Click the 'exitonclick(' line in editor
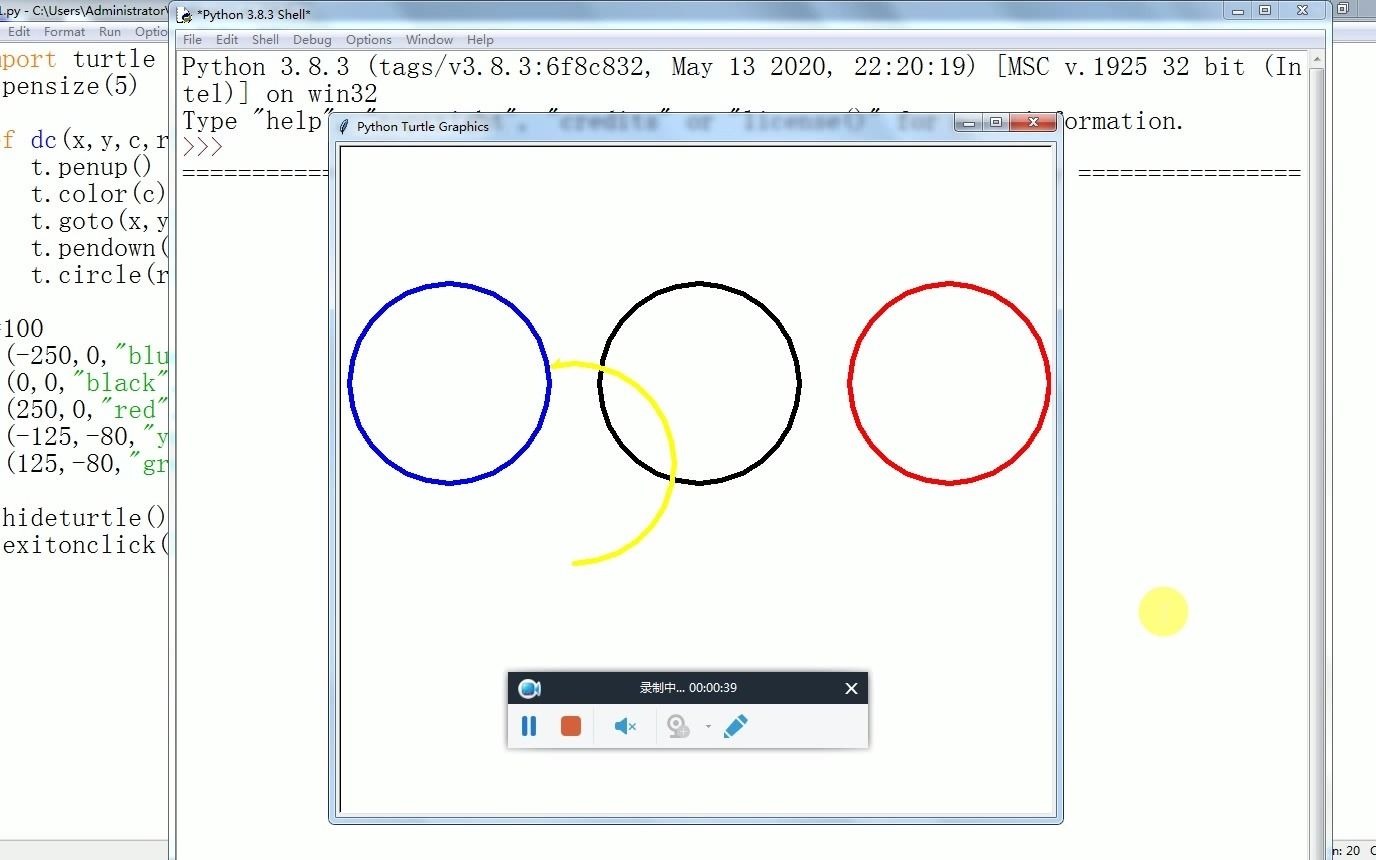The image size is (1376, 860). 85,545
